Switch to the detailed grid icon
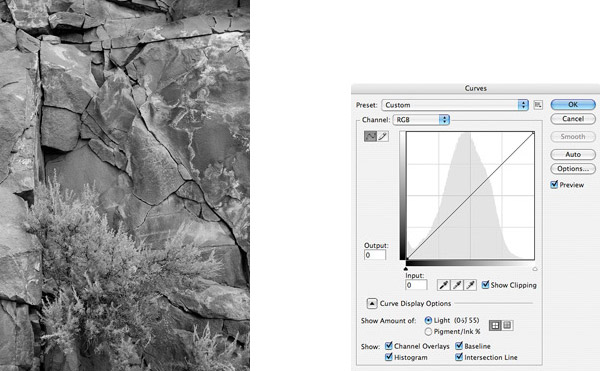Image resolution: width=600 pixels, height=371 pixels. point(507,325)
